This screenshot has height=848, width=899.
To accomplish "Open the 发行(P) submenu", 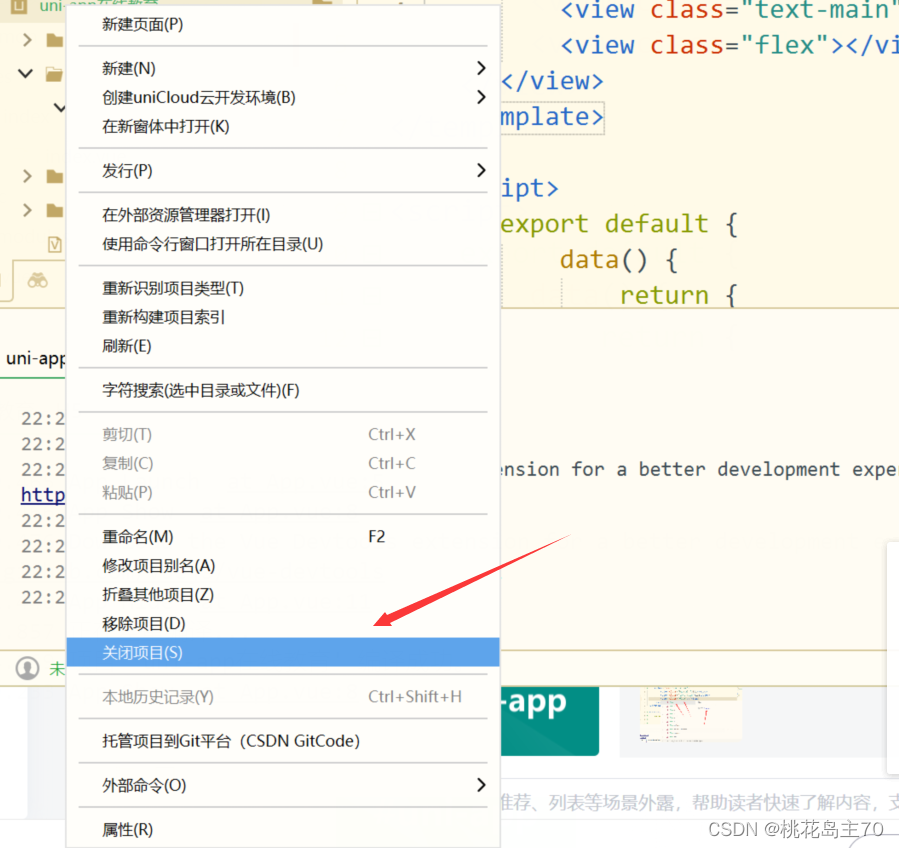I will pos(481,170).
